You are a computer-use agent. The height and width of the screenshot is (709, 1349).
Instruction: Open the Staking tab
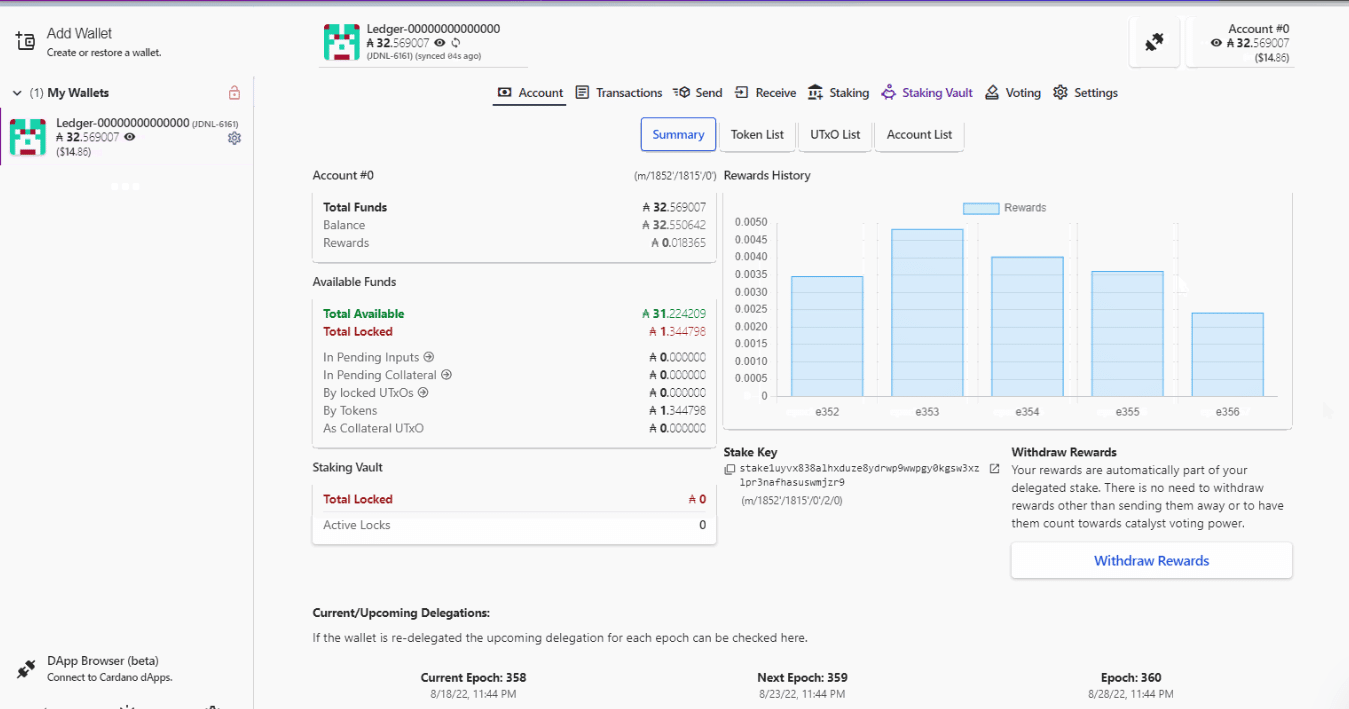click(x=838, y=93)
